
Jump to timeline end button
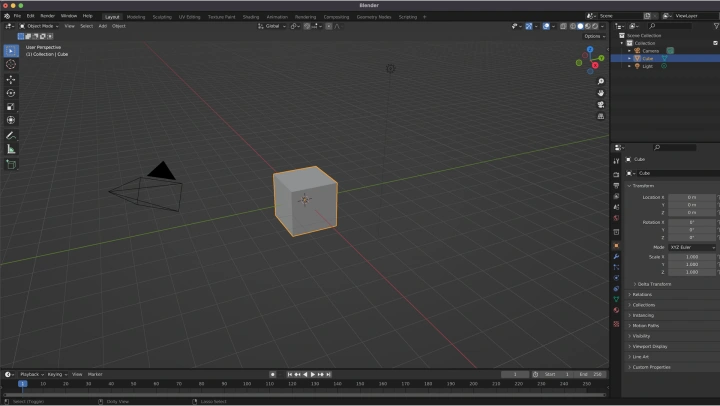[328, 374]
